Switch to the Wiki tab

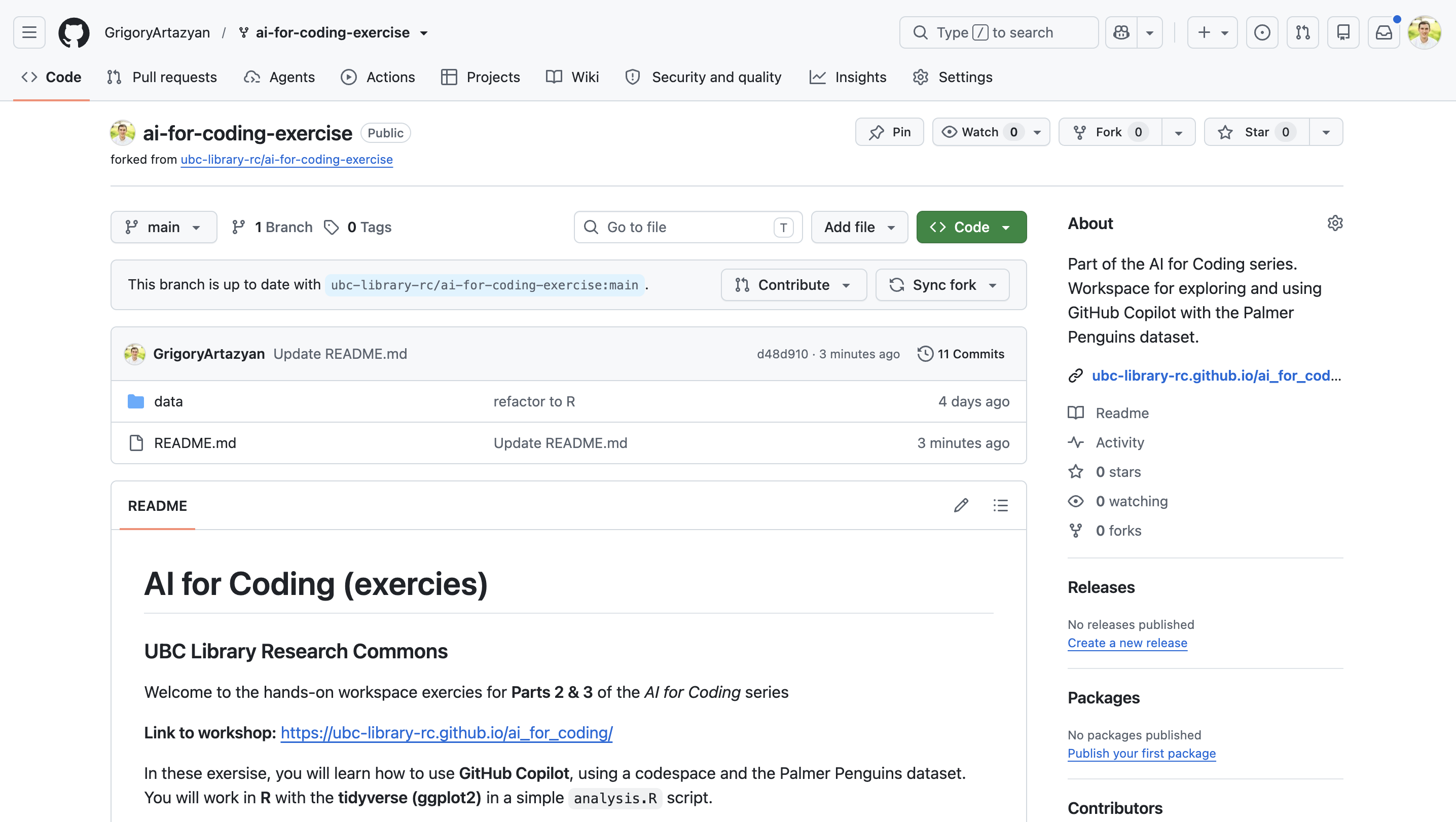(x=572, y=77)
